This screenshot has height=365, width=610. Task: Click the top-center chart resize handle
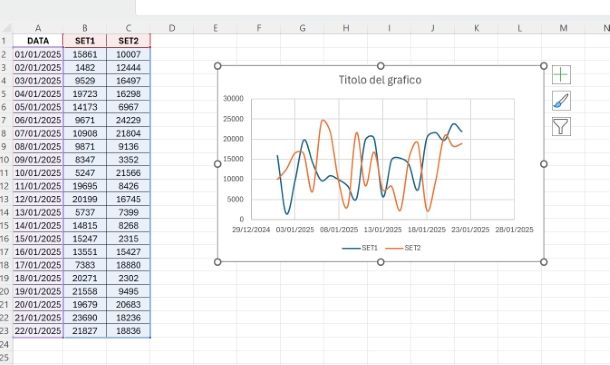381,66
